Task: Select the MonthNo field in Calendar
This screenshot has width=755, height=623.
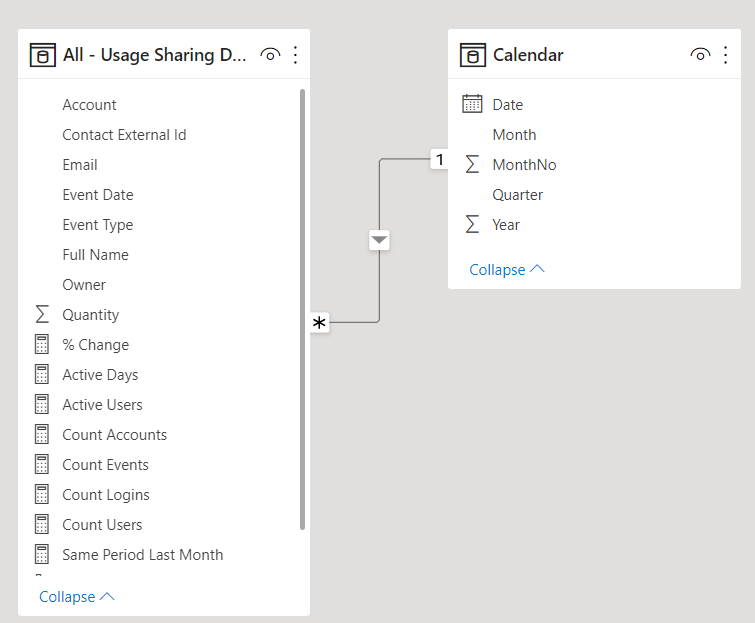Action: click(x=524, y=165)
